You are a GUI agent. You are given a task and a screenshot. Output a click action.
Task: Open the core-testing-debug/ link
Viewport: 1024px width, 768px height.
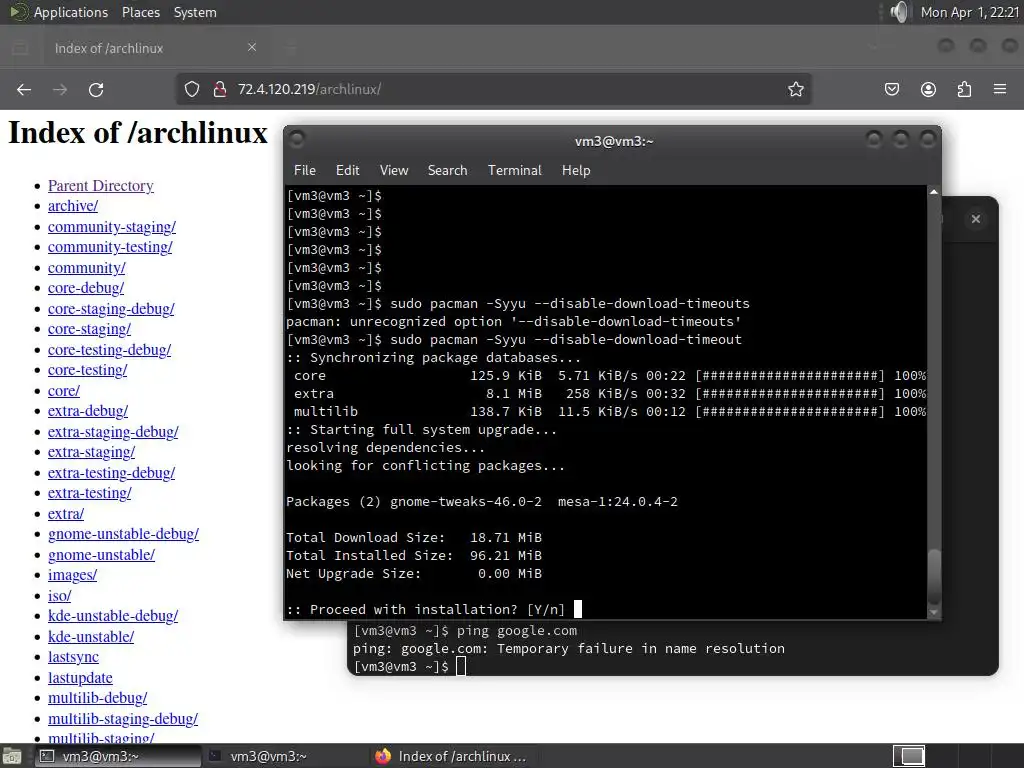[109, 350]
